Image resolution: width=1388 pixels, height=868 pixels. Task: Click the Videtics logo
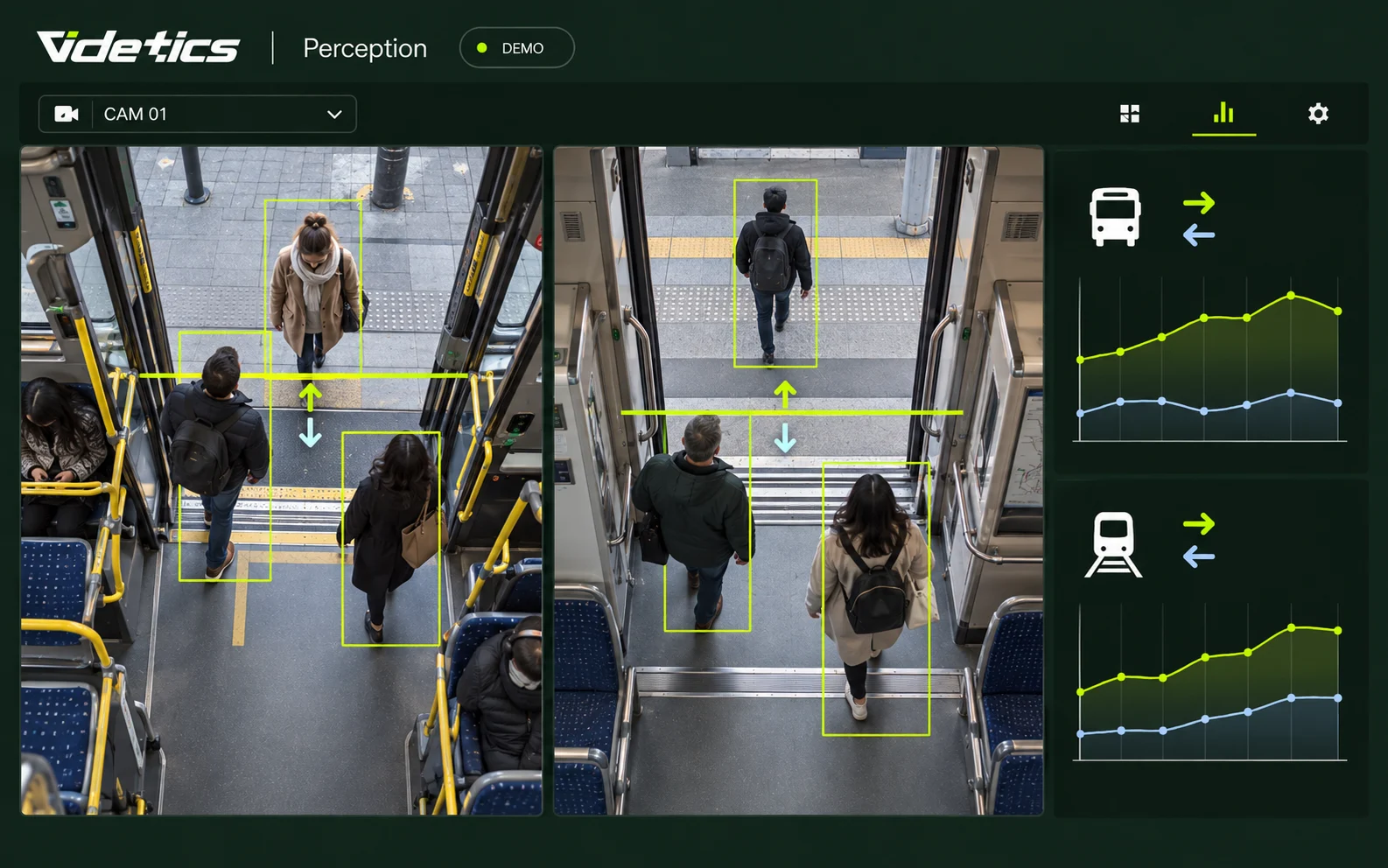pos(138,47)
